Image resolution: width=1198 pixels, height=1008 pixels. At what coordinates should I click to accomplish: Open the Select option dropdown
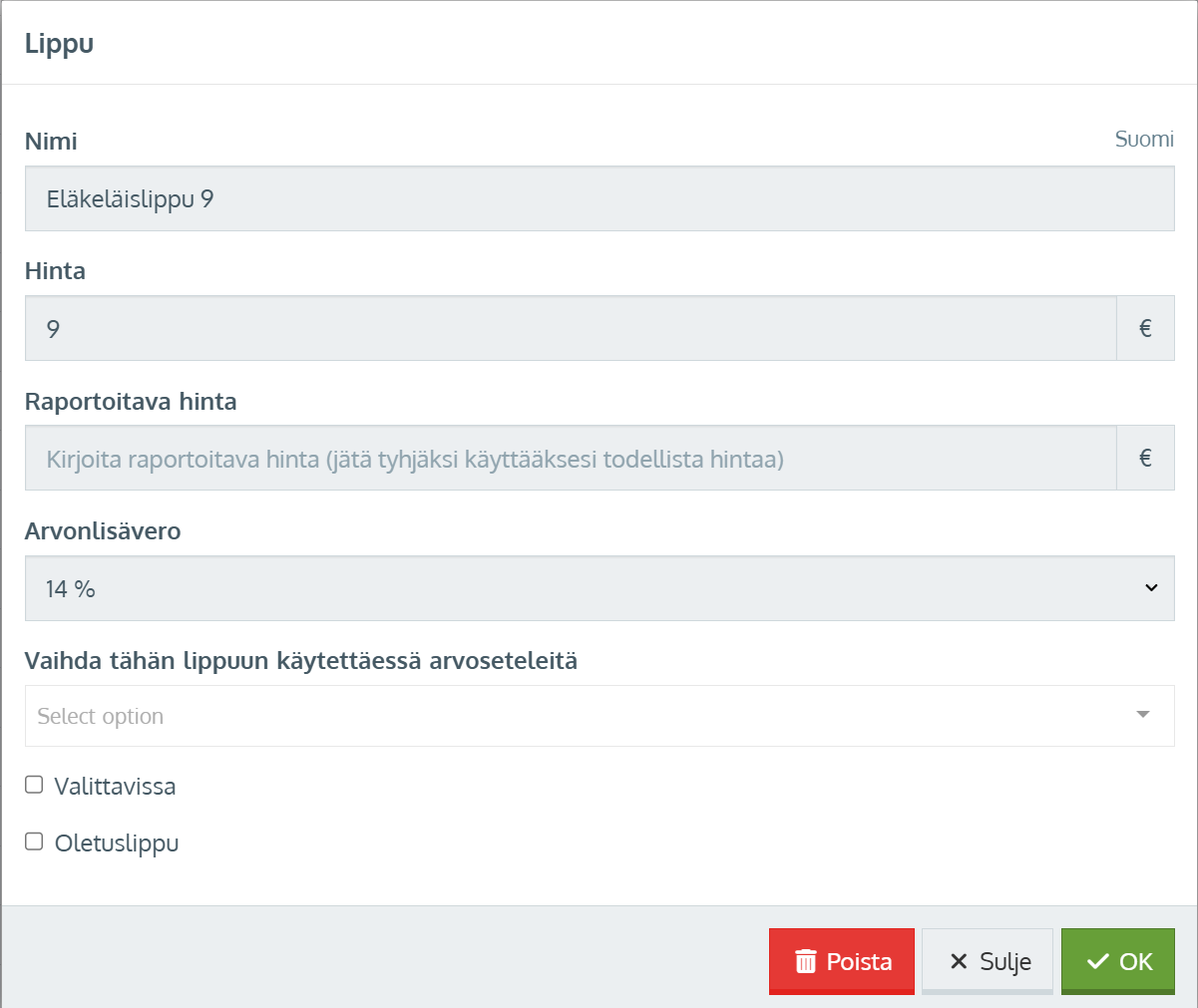[x=579, y=716]
